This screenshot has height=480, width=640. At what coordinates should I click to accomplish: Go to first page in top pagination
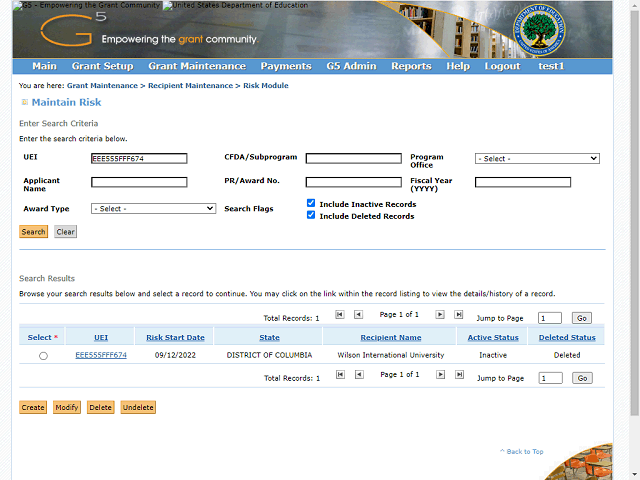340,314
